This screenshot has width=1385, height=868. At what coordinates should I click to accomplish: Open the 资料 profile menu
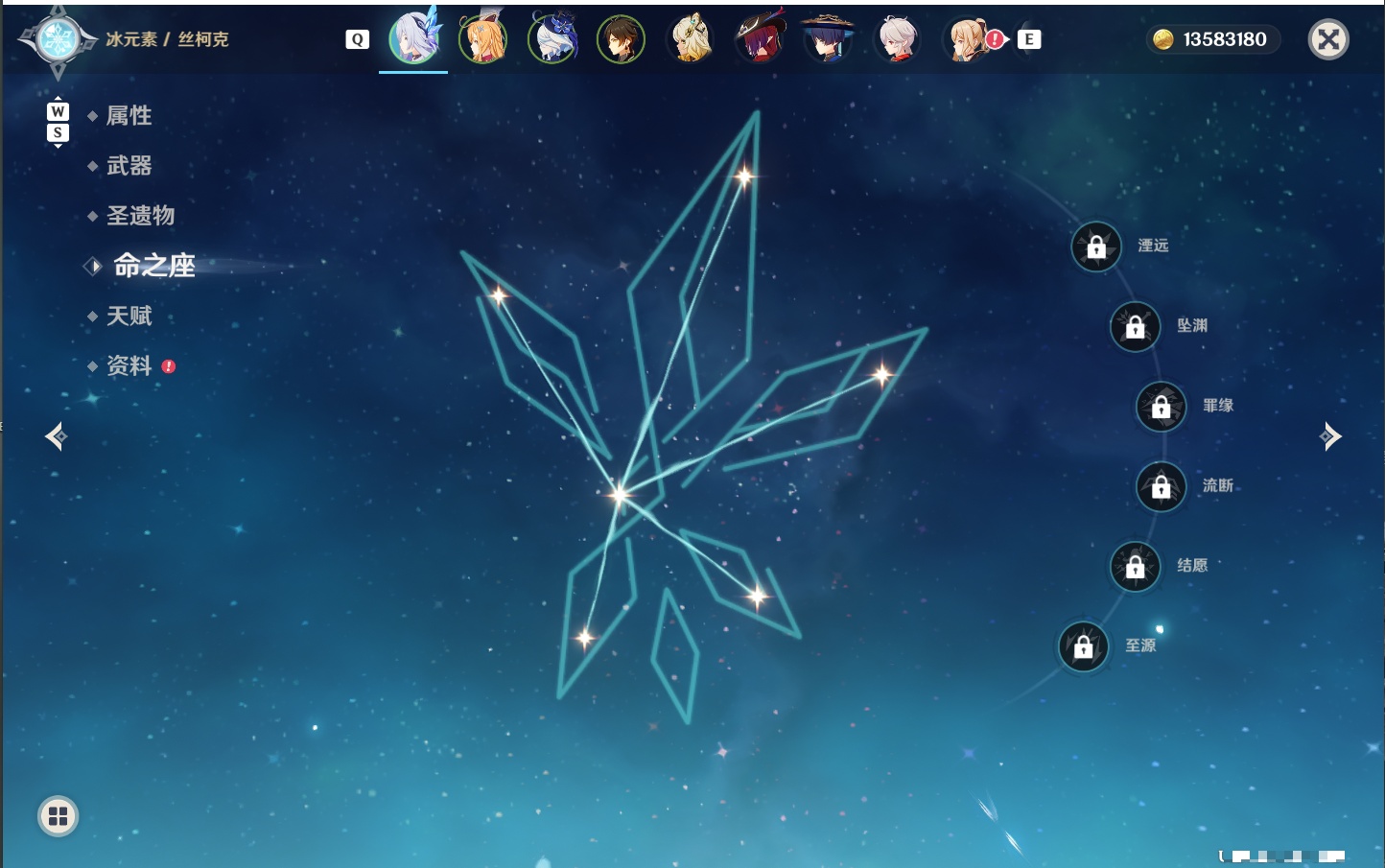point(129,365)
